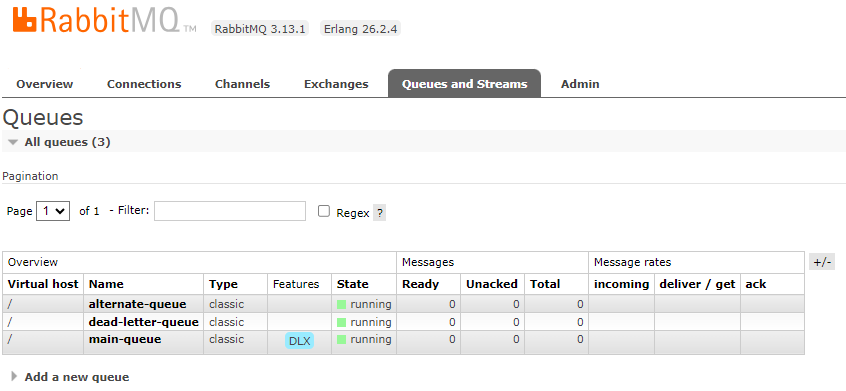Click the Erlang 26.2.4 version label

pyautogui.click(x=360, y=29)
